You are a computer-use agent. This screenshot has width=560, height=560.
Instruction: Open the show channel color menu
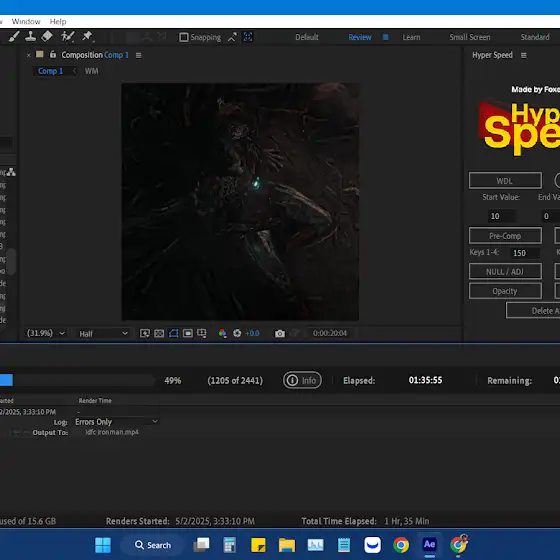[222, 333]
